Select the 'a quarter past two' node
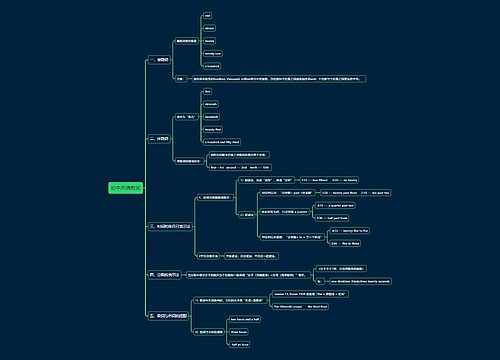The width and height of the screenshot is (500, 360). (x=335, y=206)
